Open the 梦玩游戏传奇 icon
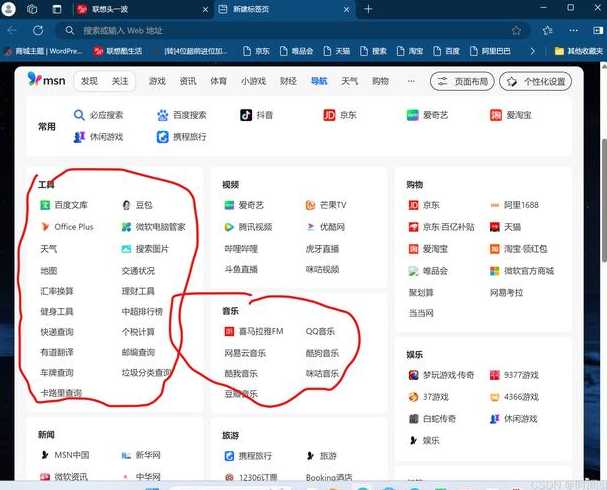The height and width of the screenshot is (490, 607). [413, 375]
